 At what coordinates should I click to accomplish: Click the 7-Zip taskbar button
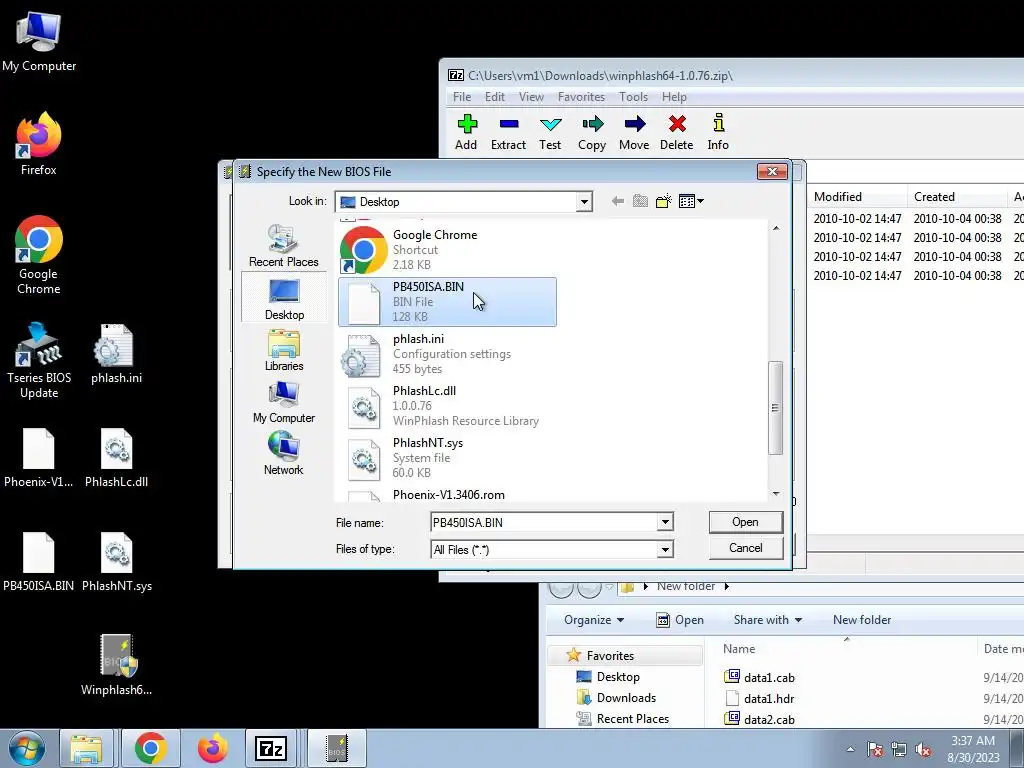point(271,748)
